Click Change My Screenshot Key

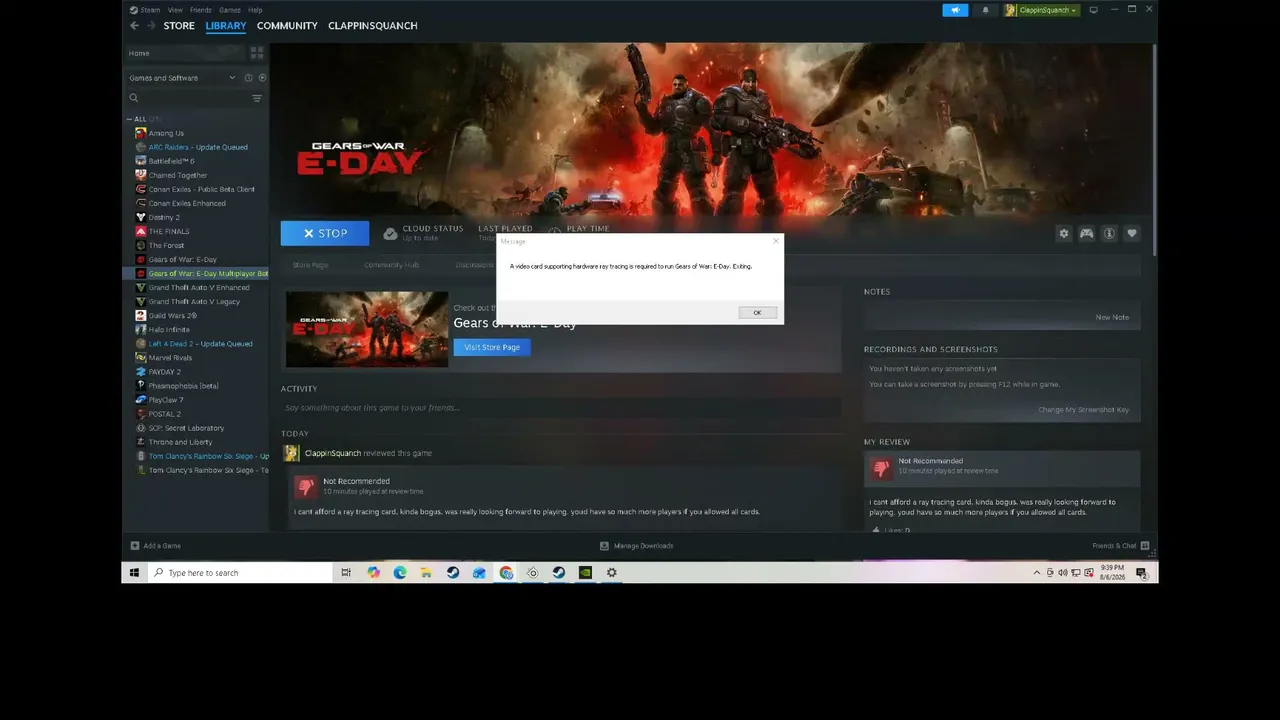pyautogui.click(x=1083, y=409)
